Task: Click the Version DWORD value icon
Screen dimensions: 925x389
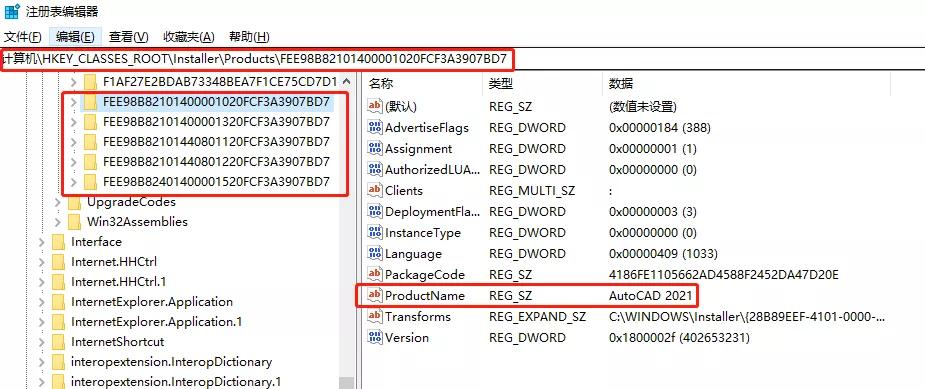Action: click(375, 338)
